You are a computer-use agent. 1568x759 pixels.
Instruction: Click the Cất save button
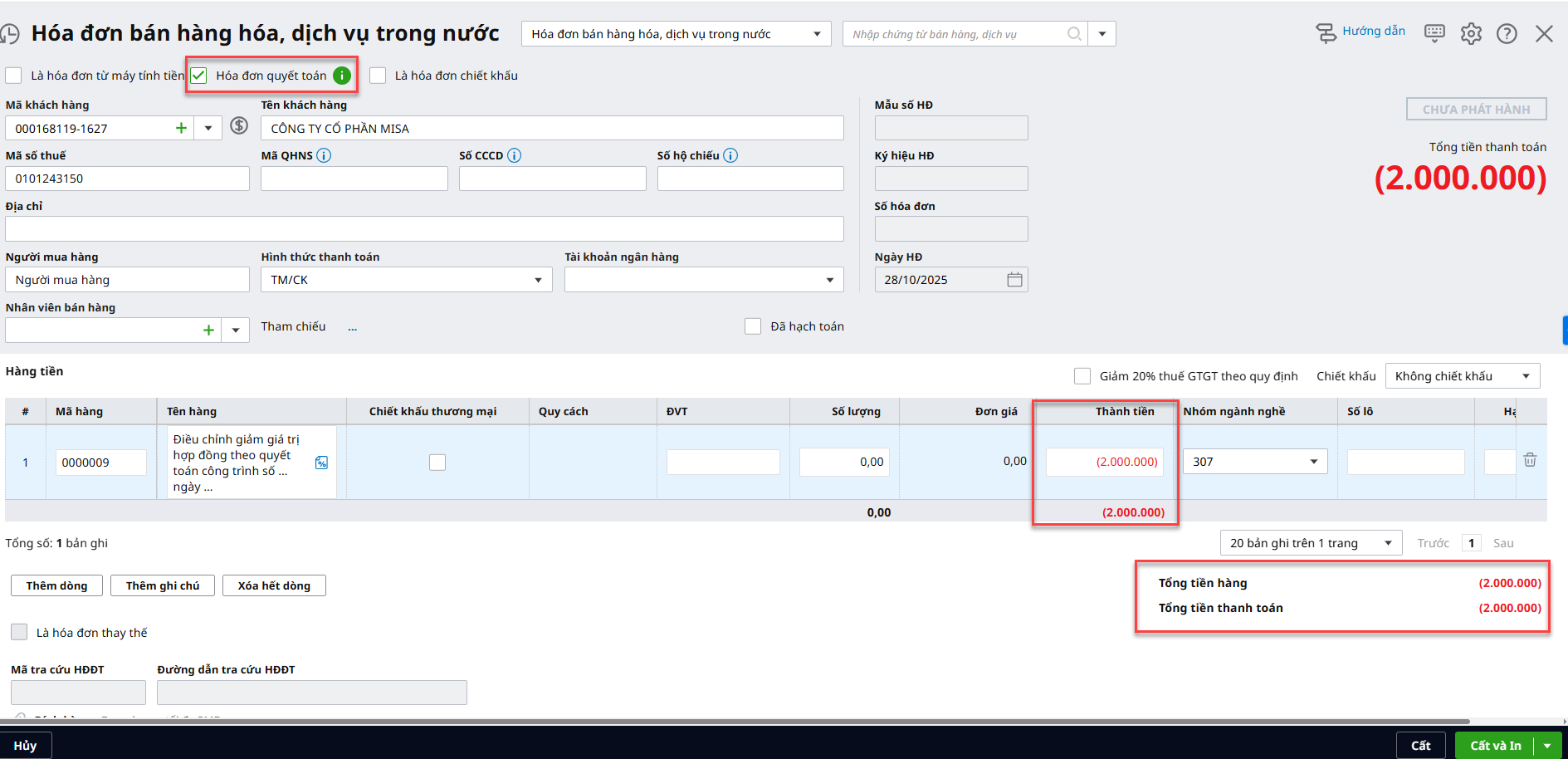click(x=1420, y=745)
